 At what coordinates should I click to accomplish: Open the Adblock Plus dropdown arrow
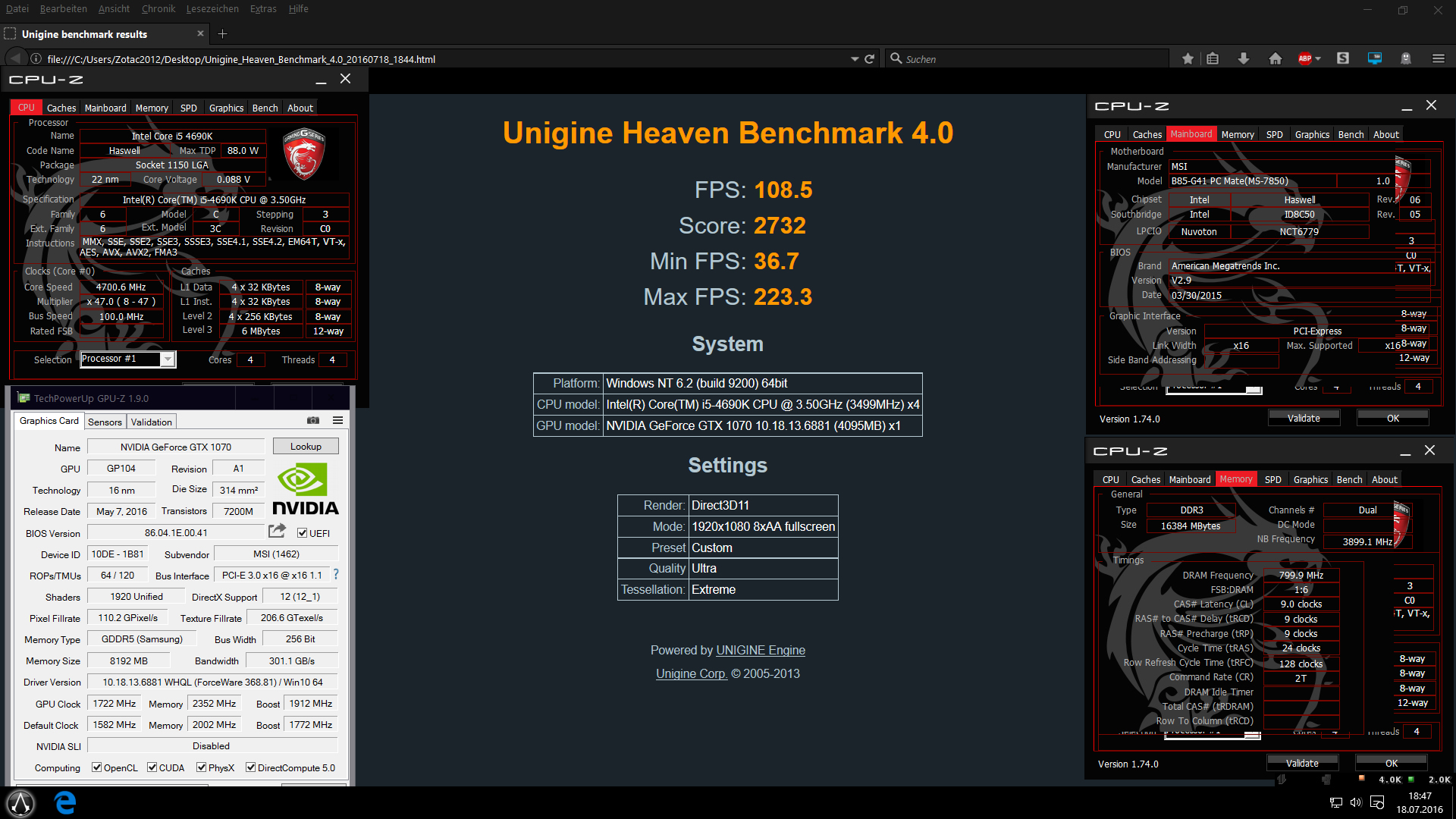tap(1318, 58)
